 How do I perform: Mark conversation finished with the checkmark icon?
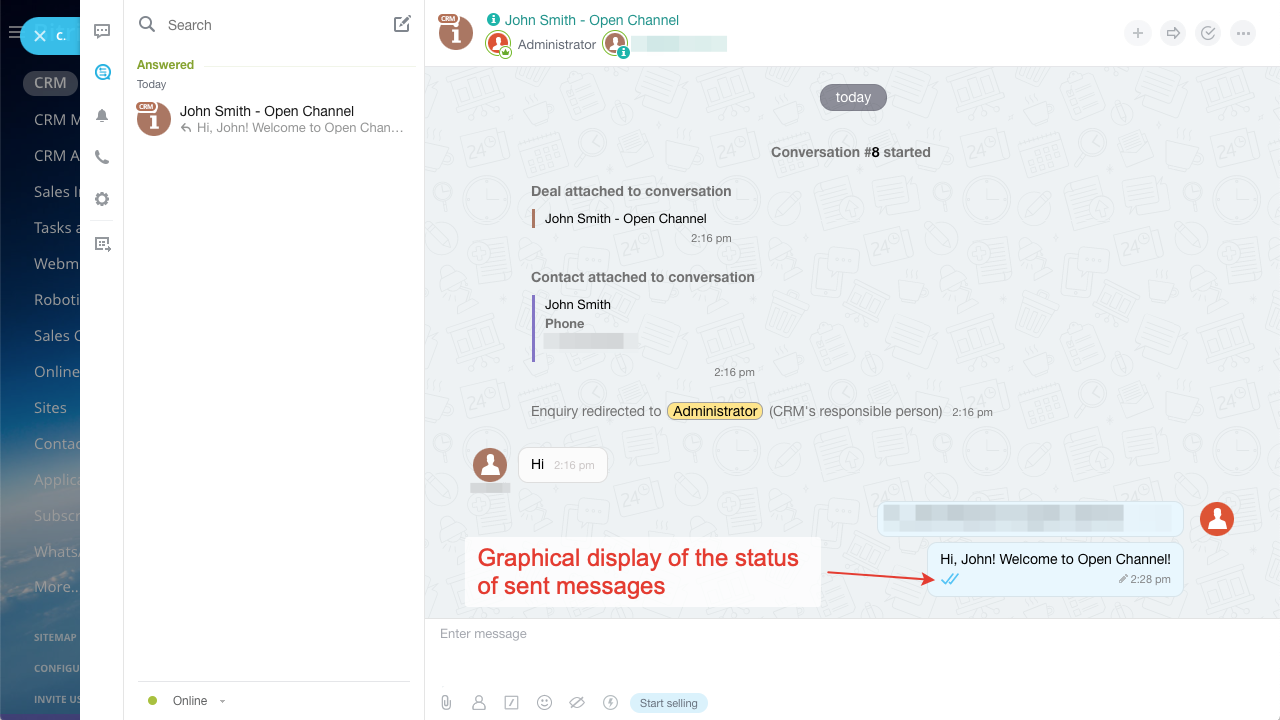point(1208,33)
